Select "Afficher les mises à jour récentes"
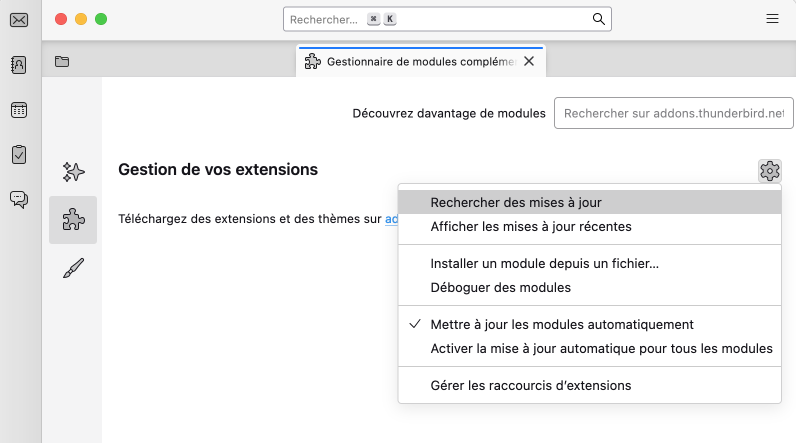 click(530, 227)
